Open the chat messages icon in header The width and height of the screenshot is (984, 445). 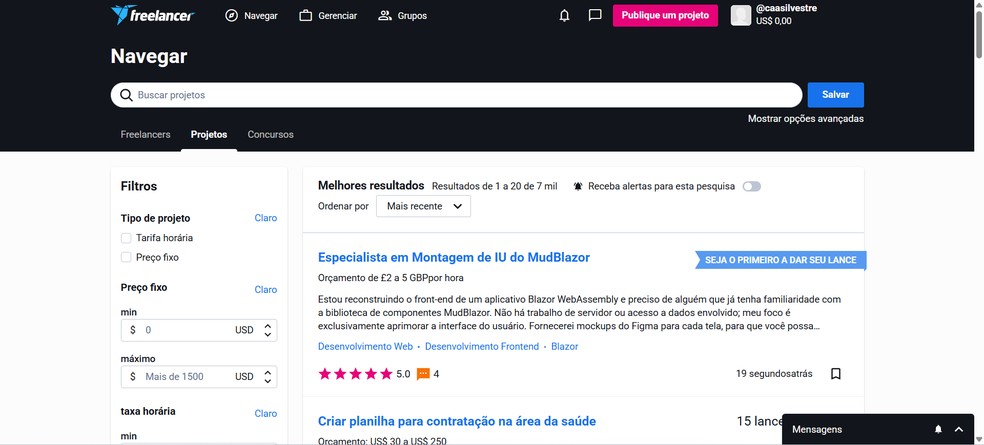point(595,15)
